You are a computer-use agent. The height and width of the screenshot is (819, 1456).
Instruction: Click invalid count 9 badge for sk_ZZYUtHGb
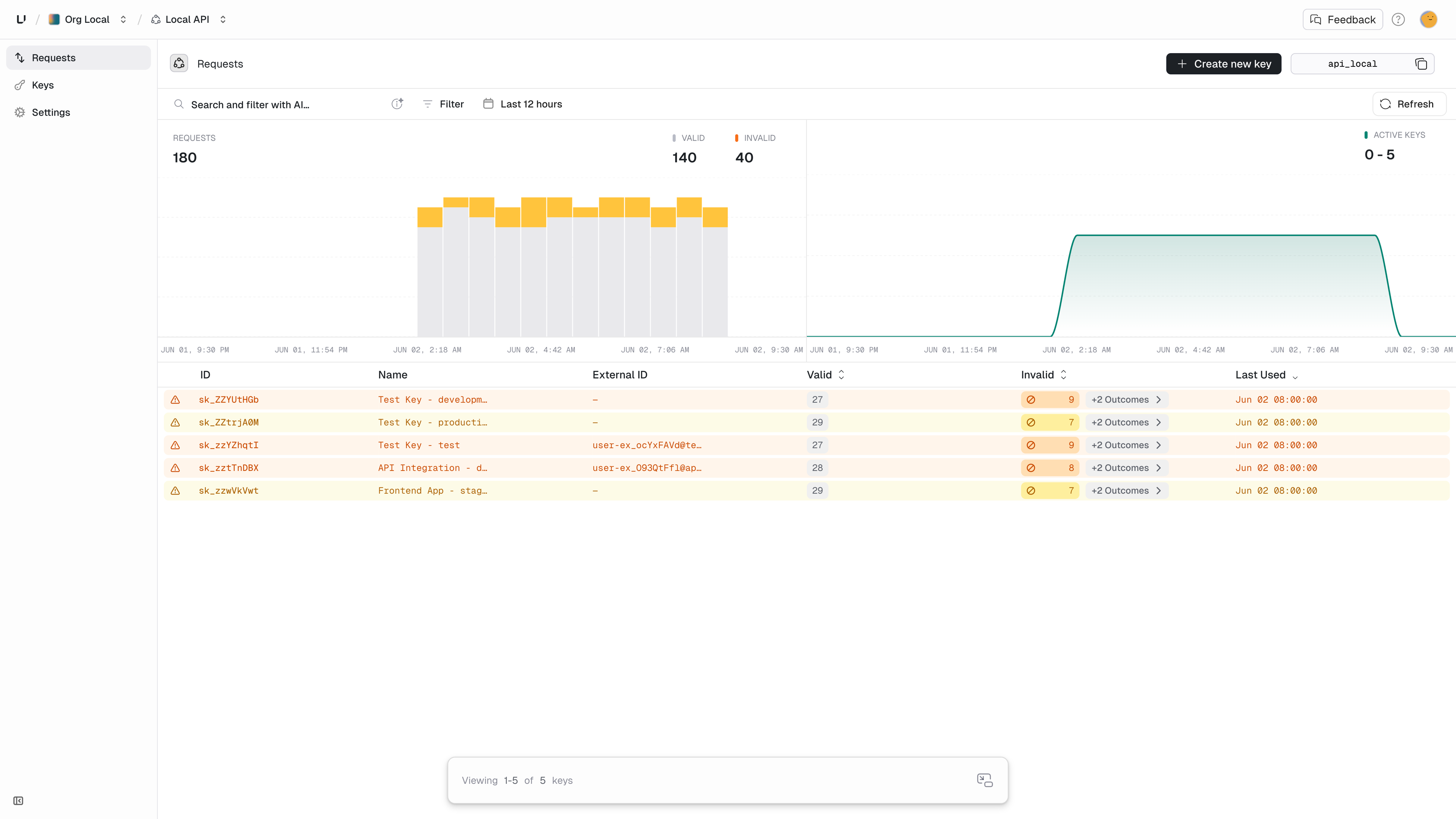1050,400
